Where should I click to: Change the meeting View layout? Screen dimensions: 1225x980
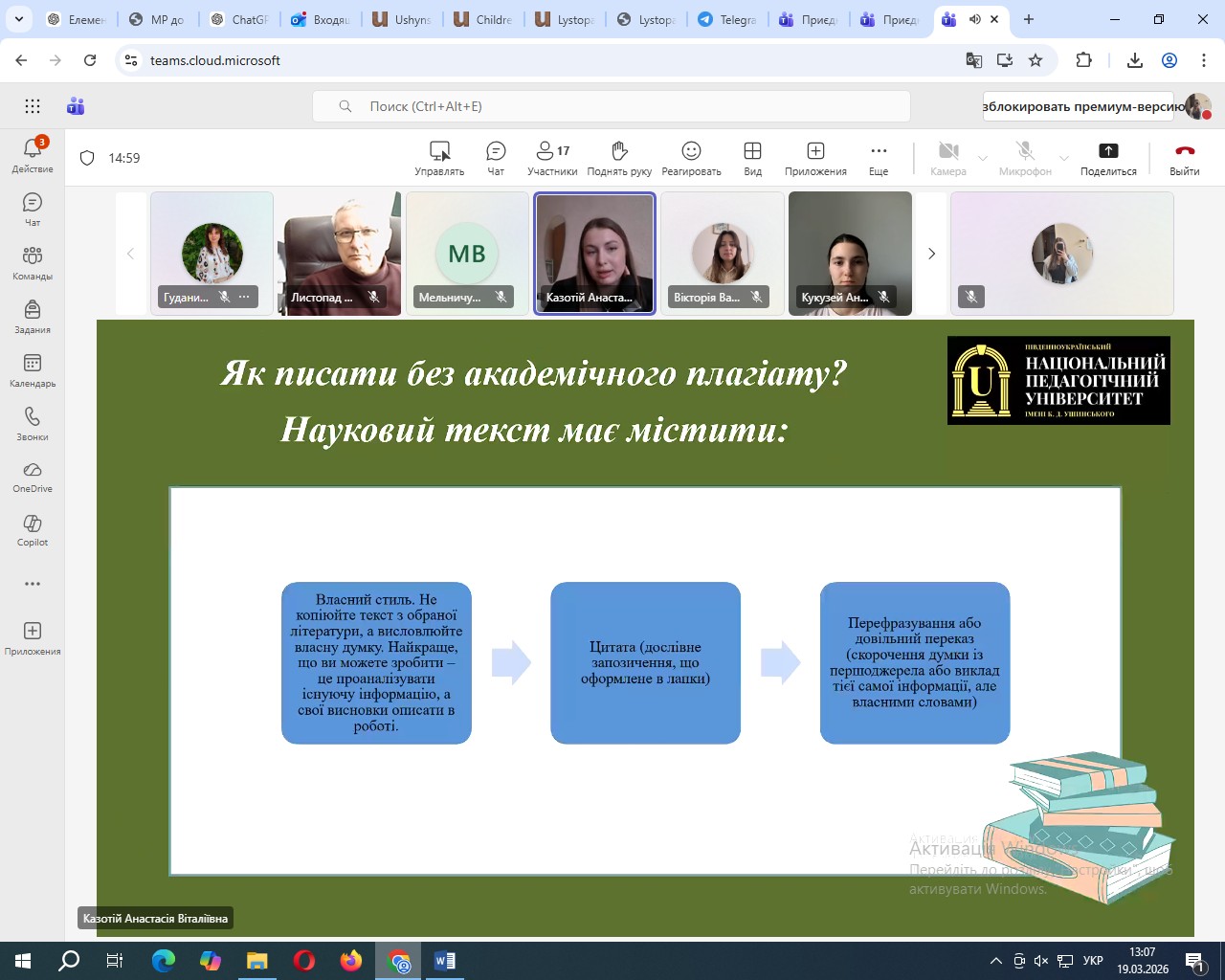752,158
